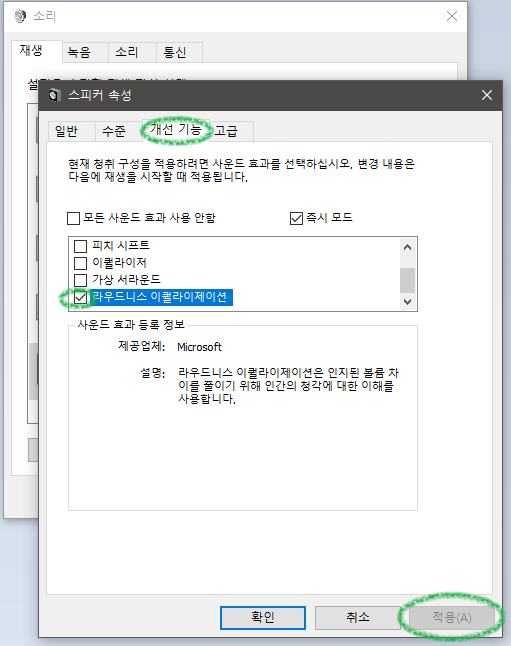
Task: Enable the 이퀄라이저 checkbox
Action: pyautogui.click(x=80, y=263)
